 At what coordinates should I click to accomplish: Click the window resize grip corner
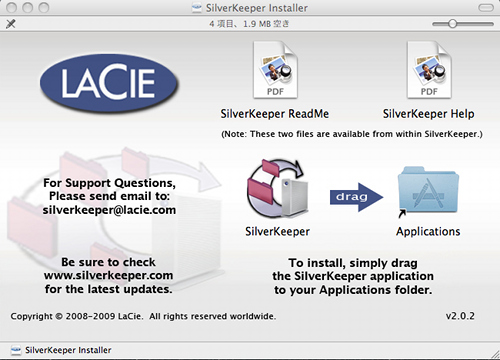tap(495, 354)
